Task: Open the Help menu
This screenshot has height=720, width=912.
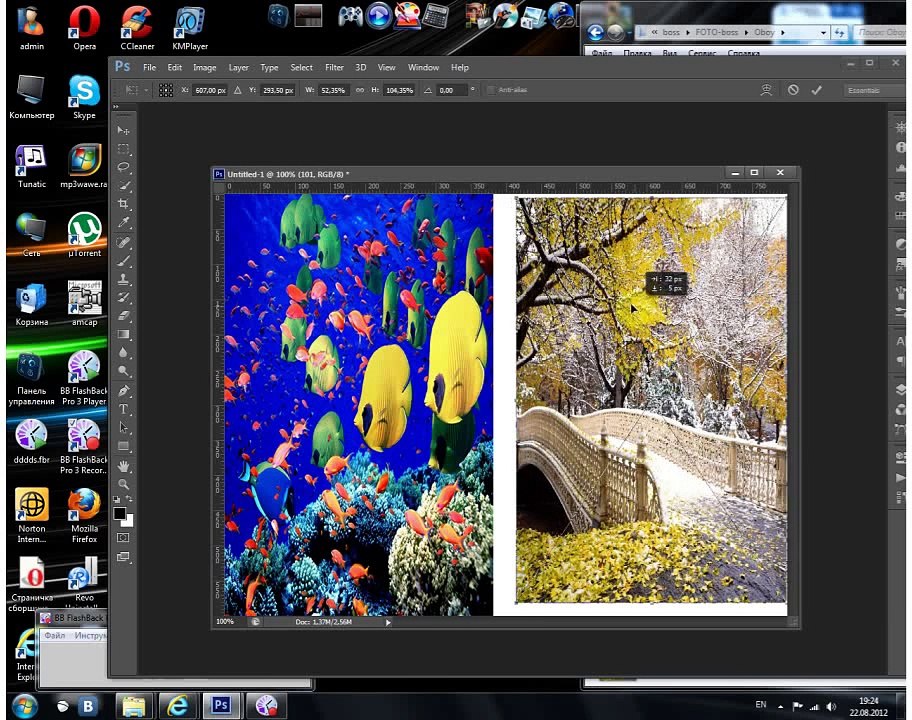Action: pos(459,67)
